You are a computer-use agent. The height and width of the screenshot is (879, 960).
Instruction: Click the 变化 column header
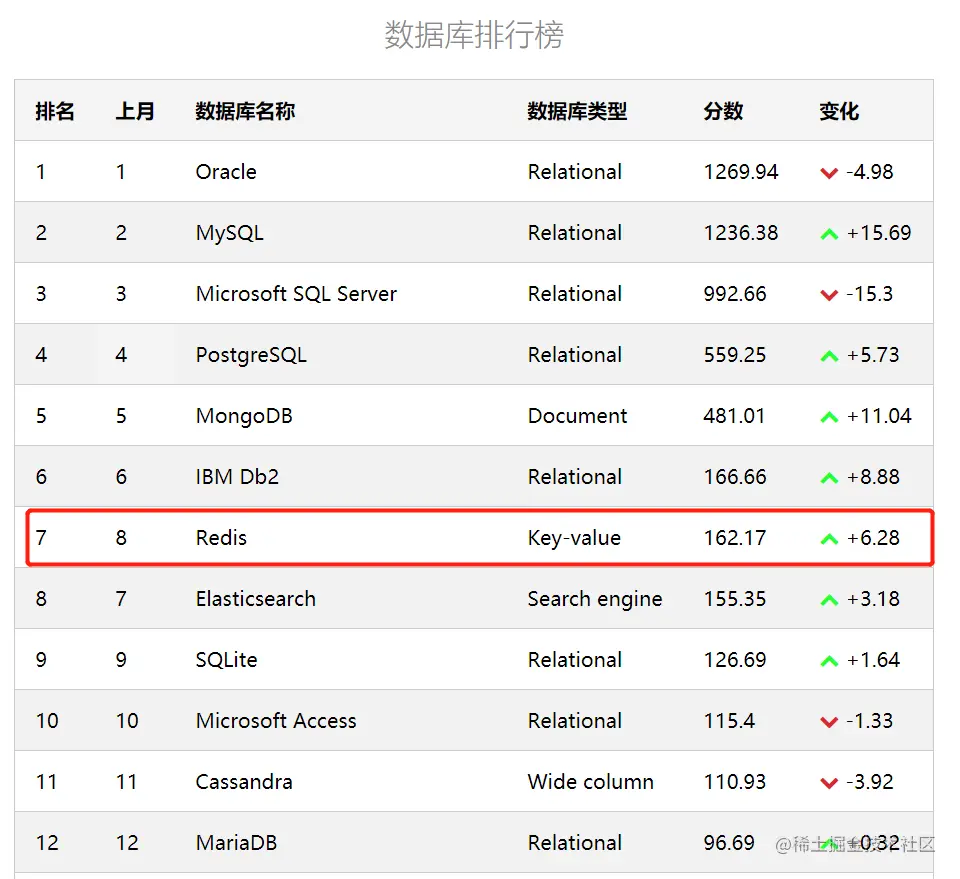pyautogui.click(x=839, y=111)
